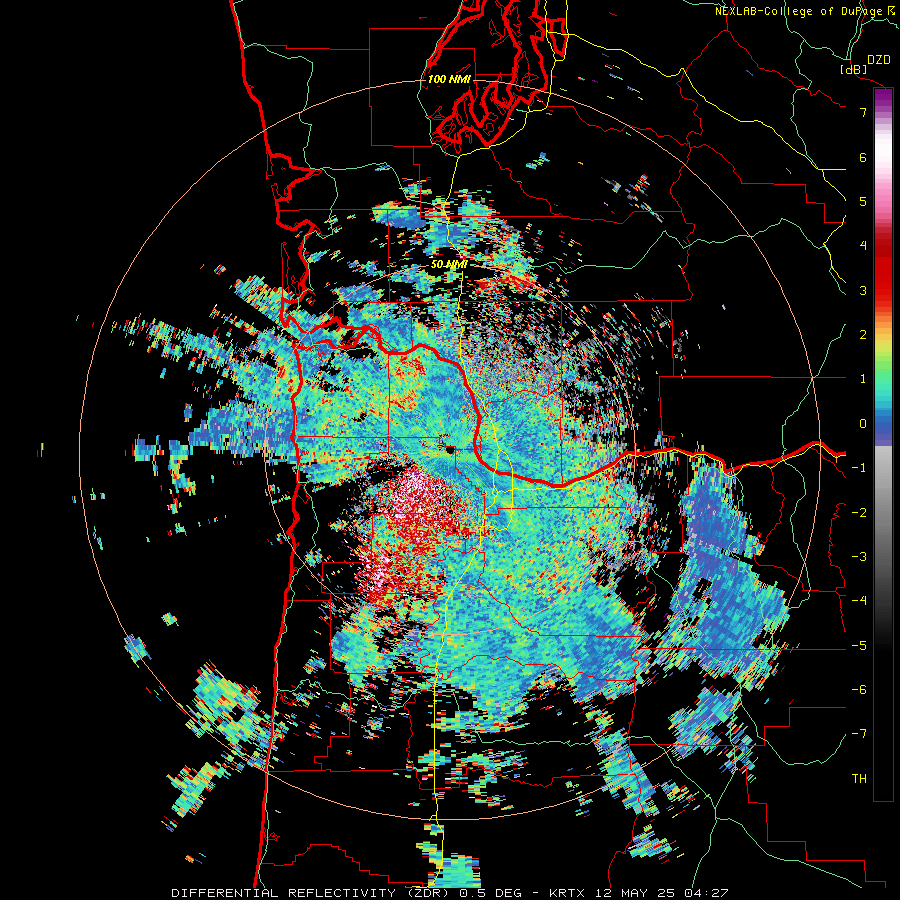Screen dimensions: 900x900
Task: Click the "DZD" legend title
Action: (x=879, y=60)
